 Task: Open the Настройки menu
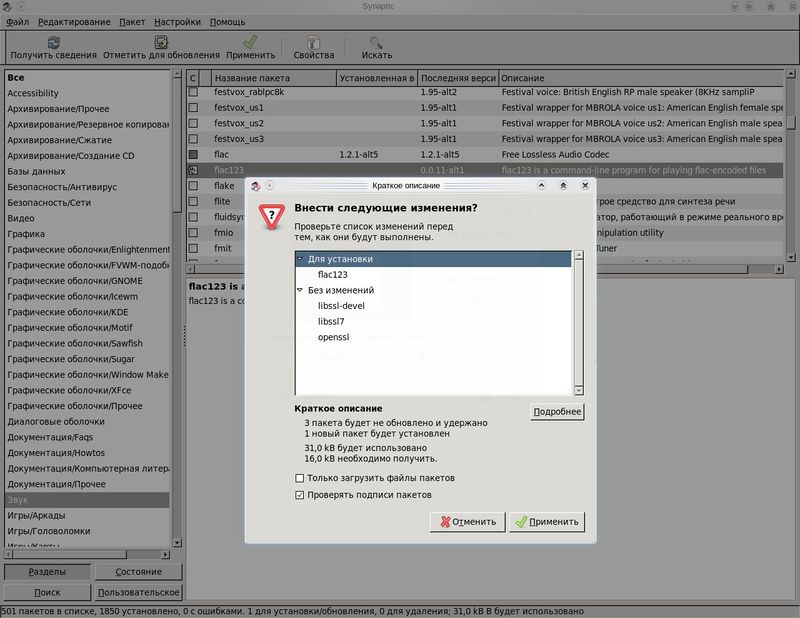click(x=177, y=22)
